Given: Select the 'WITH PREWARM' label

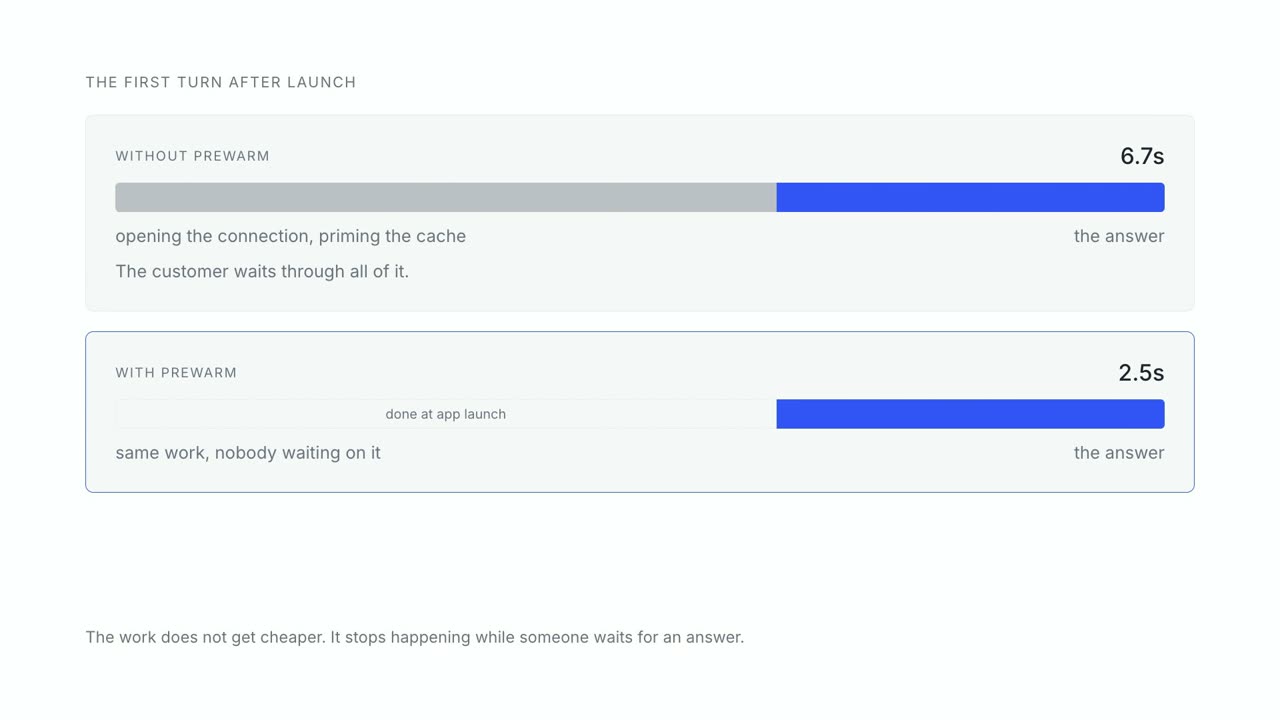Looking at the screenshot, I should tap(176, 373).
